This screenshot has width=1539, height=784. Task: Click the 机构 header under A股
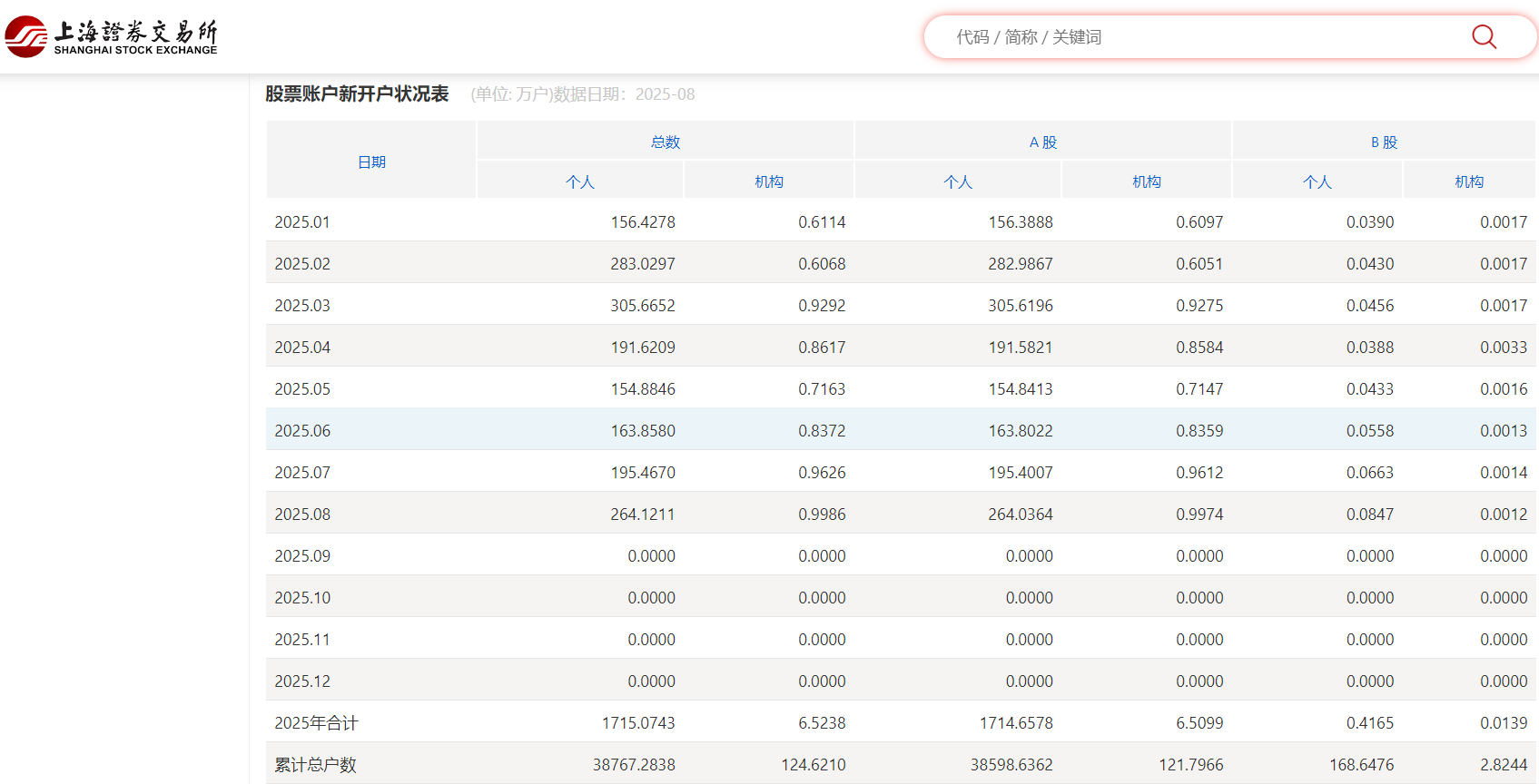pyautogui.click(x=1146, y=181)
